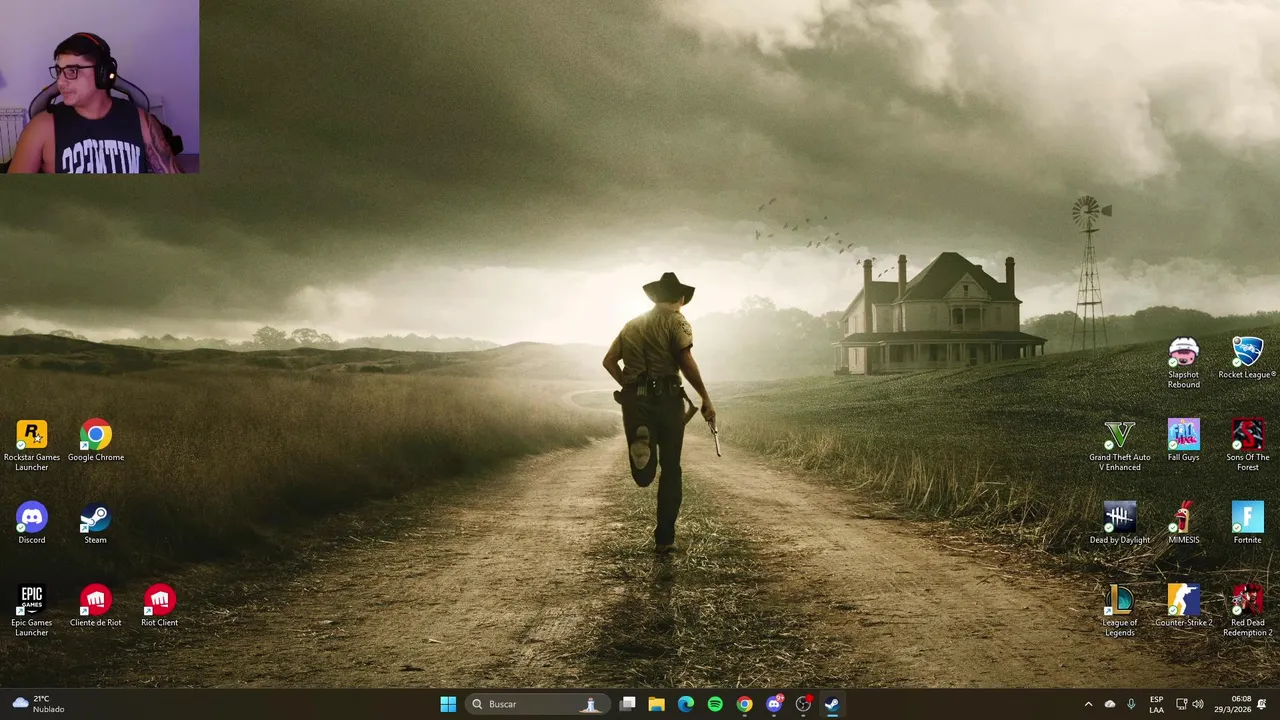Open the Windows Start menu

pyautogui.click(x=448, y=704)
